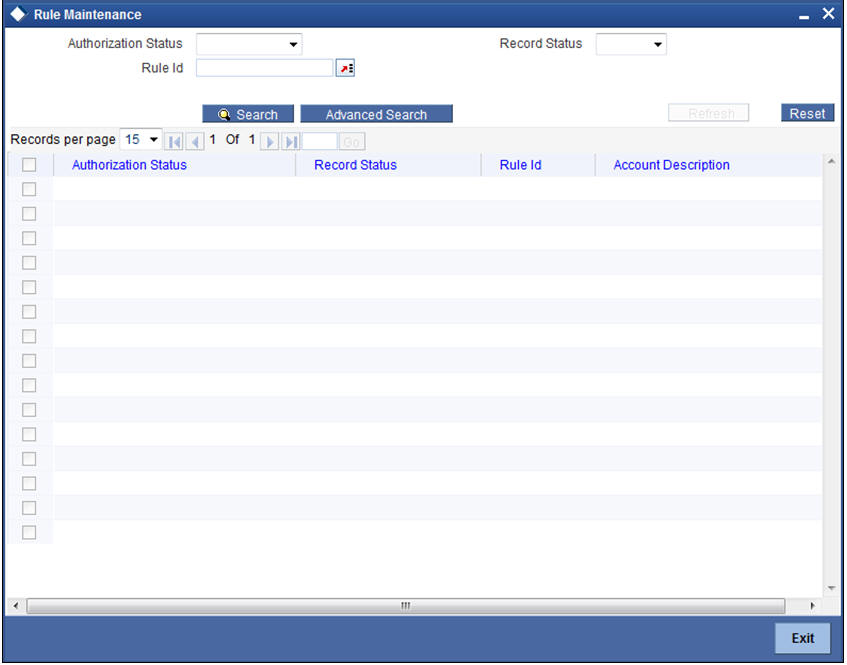This screenshot has height=665, width=847.
Task: Check the last row checkbox in the results table
Action: [x=29, y=533]
